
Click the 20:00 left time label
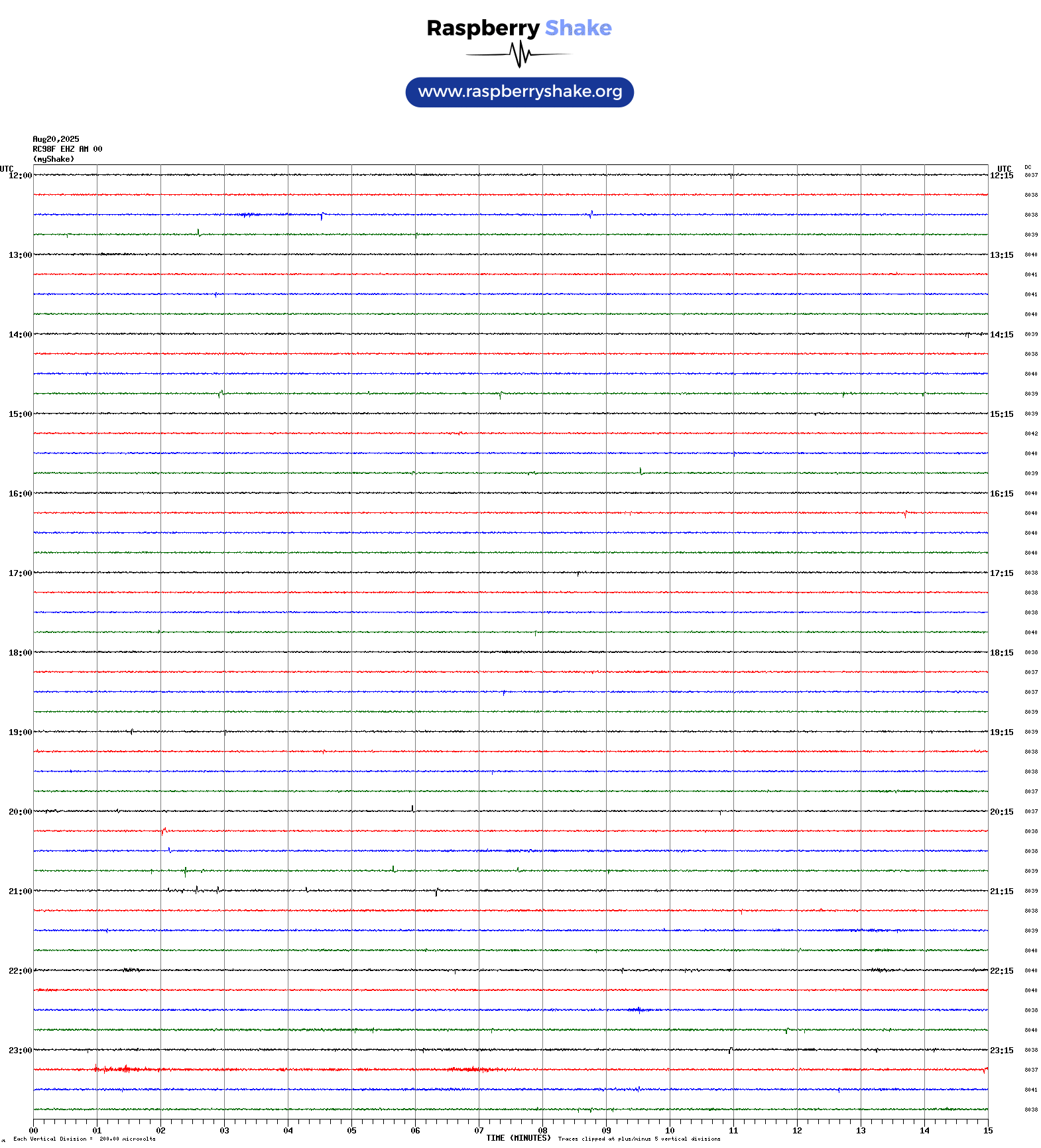pos(20,812)
